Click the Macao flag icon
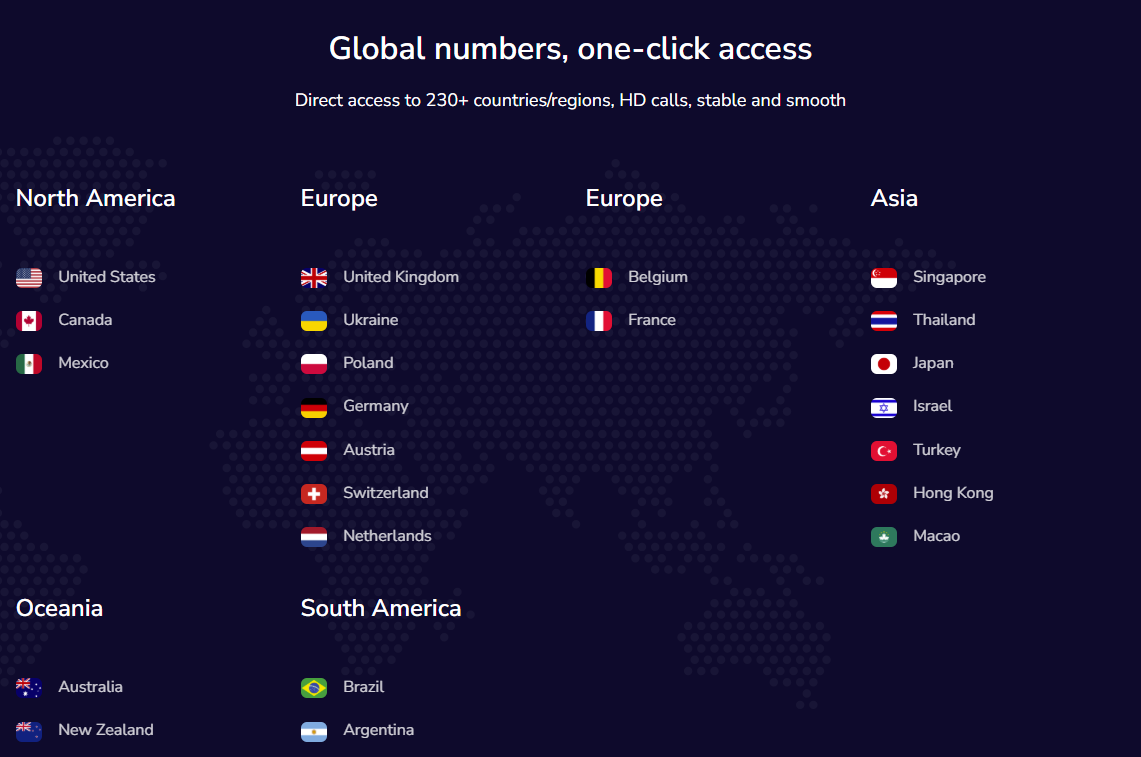 pyautogui.click(x=884, y=537)
